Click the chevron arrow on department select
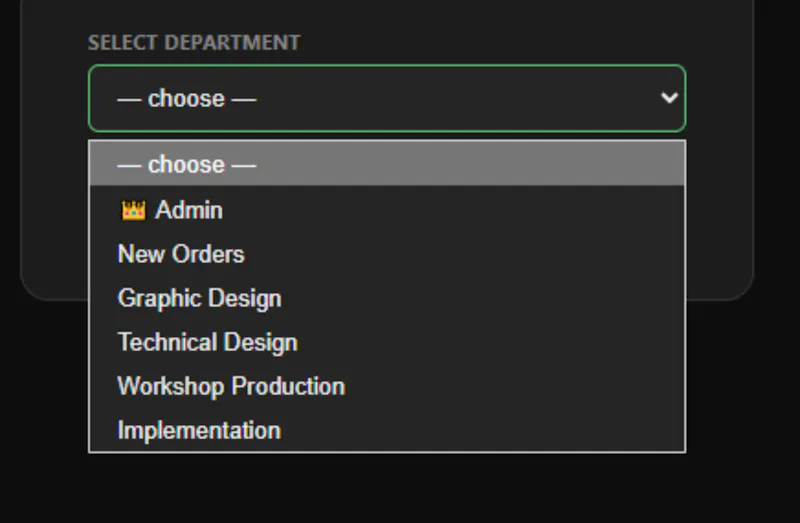The height and width of the screenshot is (523, 800). pyautogui.click(x=669, y=97)
